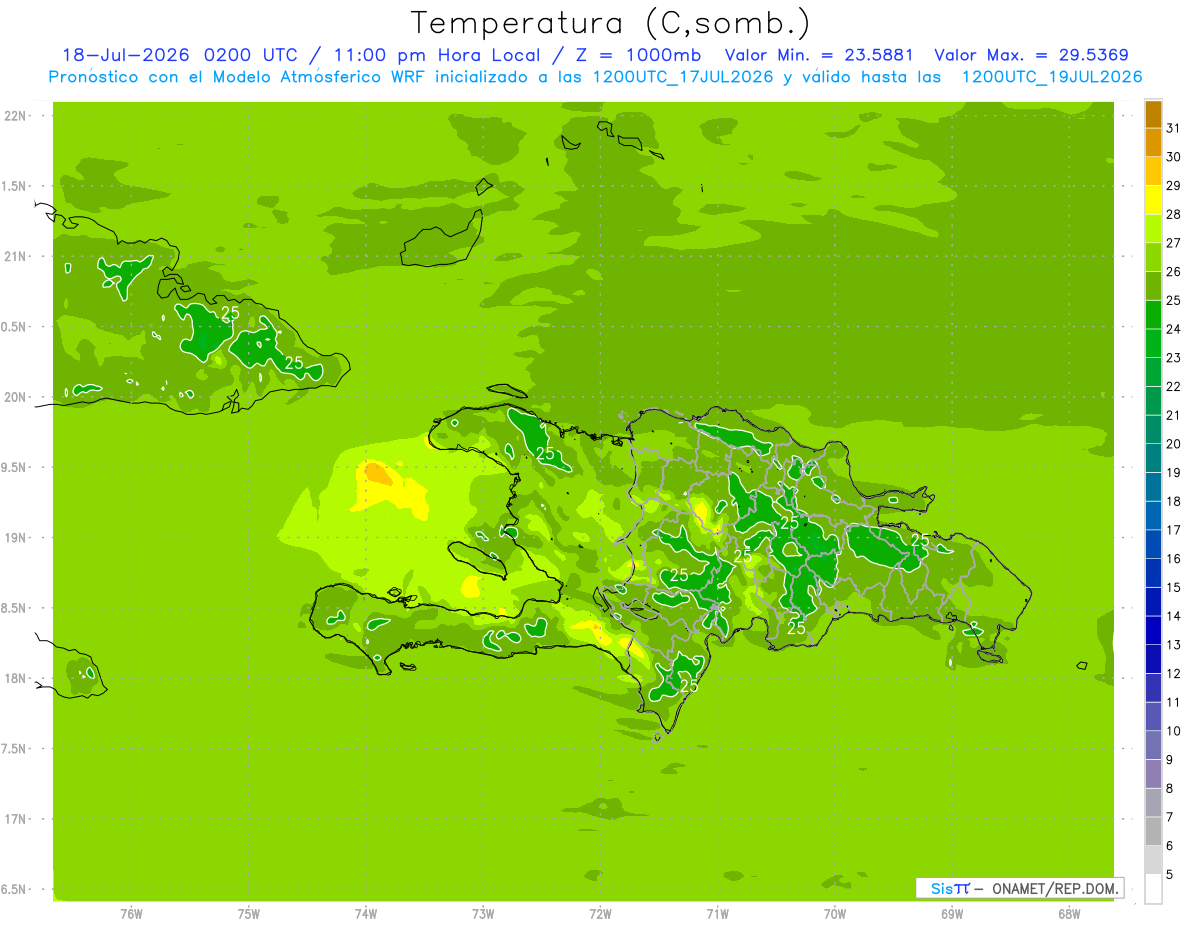Image resolution: width=1200 pixels, height=927 pixels.
Task: Click the colorbar label '7'
Action: [x=1169, y=817]
